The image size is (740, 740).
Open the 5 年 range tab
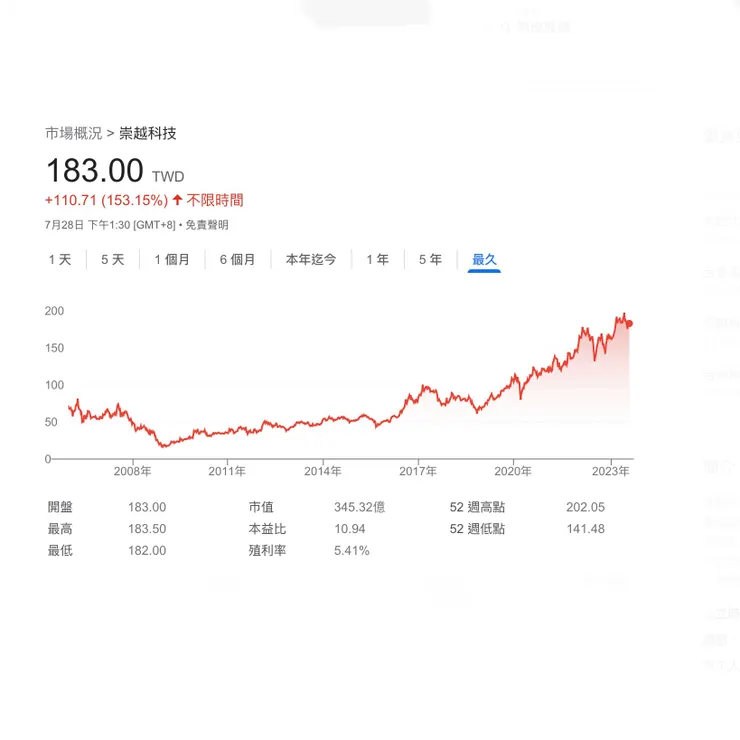tap(430, 260)
